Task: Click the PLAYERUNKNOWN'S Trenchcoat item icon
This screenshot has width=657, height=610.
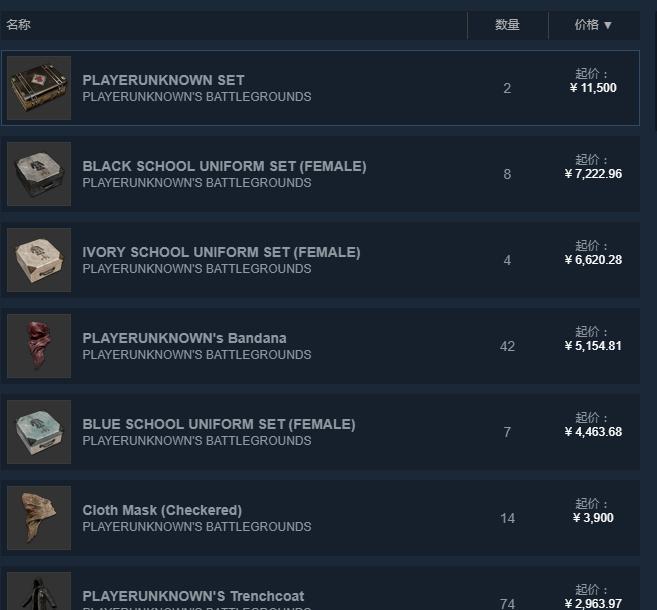Action: pyautogui.click(x=39, y=594)
